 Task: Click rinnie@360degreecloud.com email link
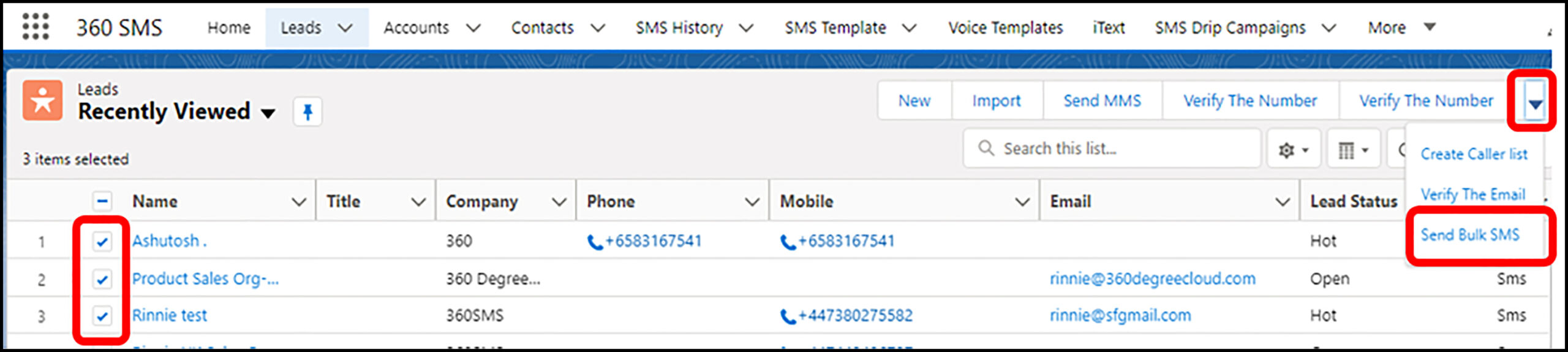click(x=1152, y=279)
